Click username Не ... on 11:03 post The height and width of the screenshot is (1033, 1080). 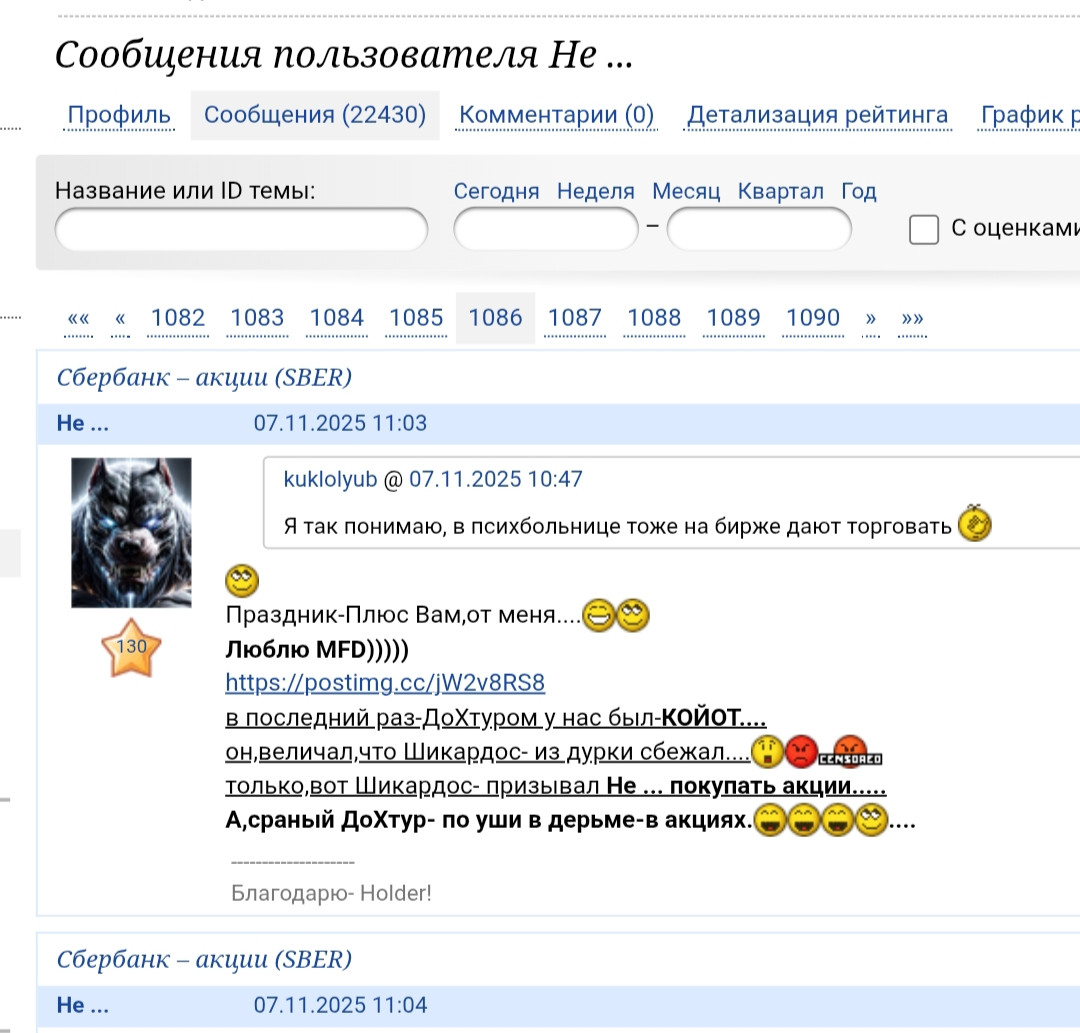point(83,423)
